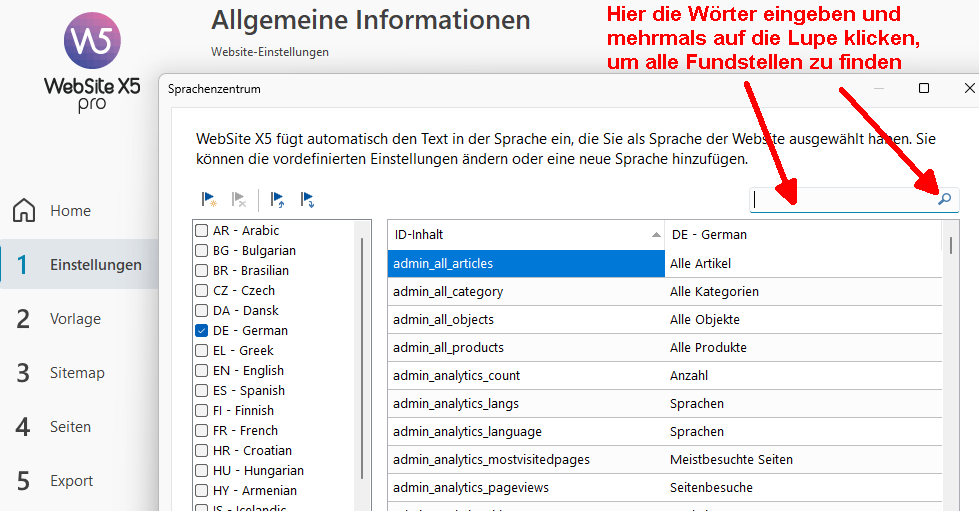Click the remove language flag icon
Screen dimensions: 979x511
239,200
